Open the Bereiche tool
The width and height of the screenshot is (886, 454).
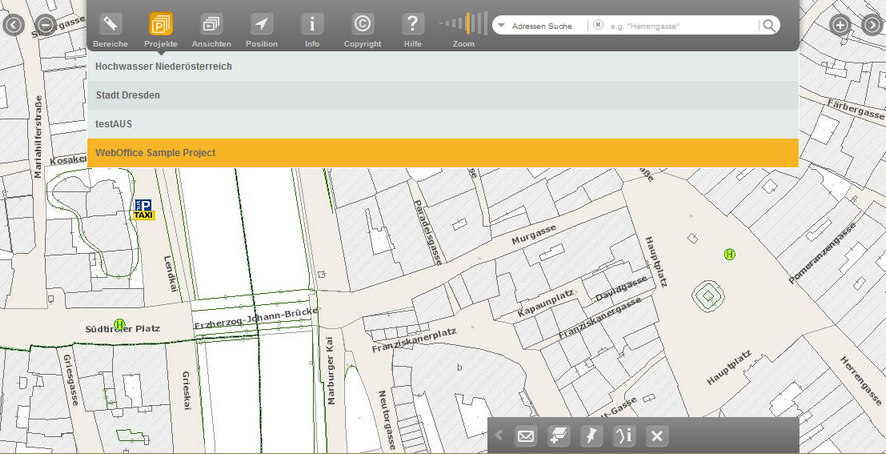110,24
